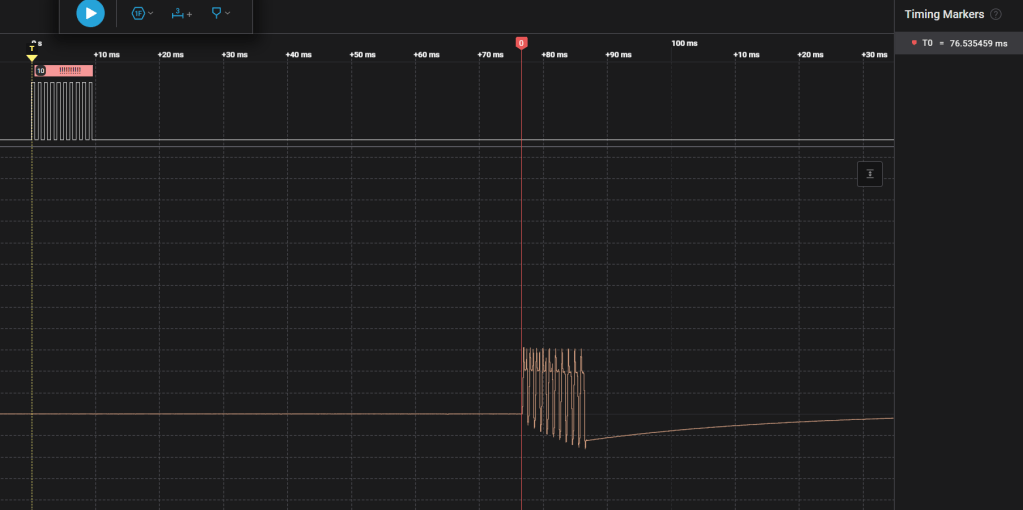This screenshot has height=510, width=1023.
Task: Click the +50 ms label on the time ruler
Action: tap(362, 55)
